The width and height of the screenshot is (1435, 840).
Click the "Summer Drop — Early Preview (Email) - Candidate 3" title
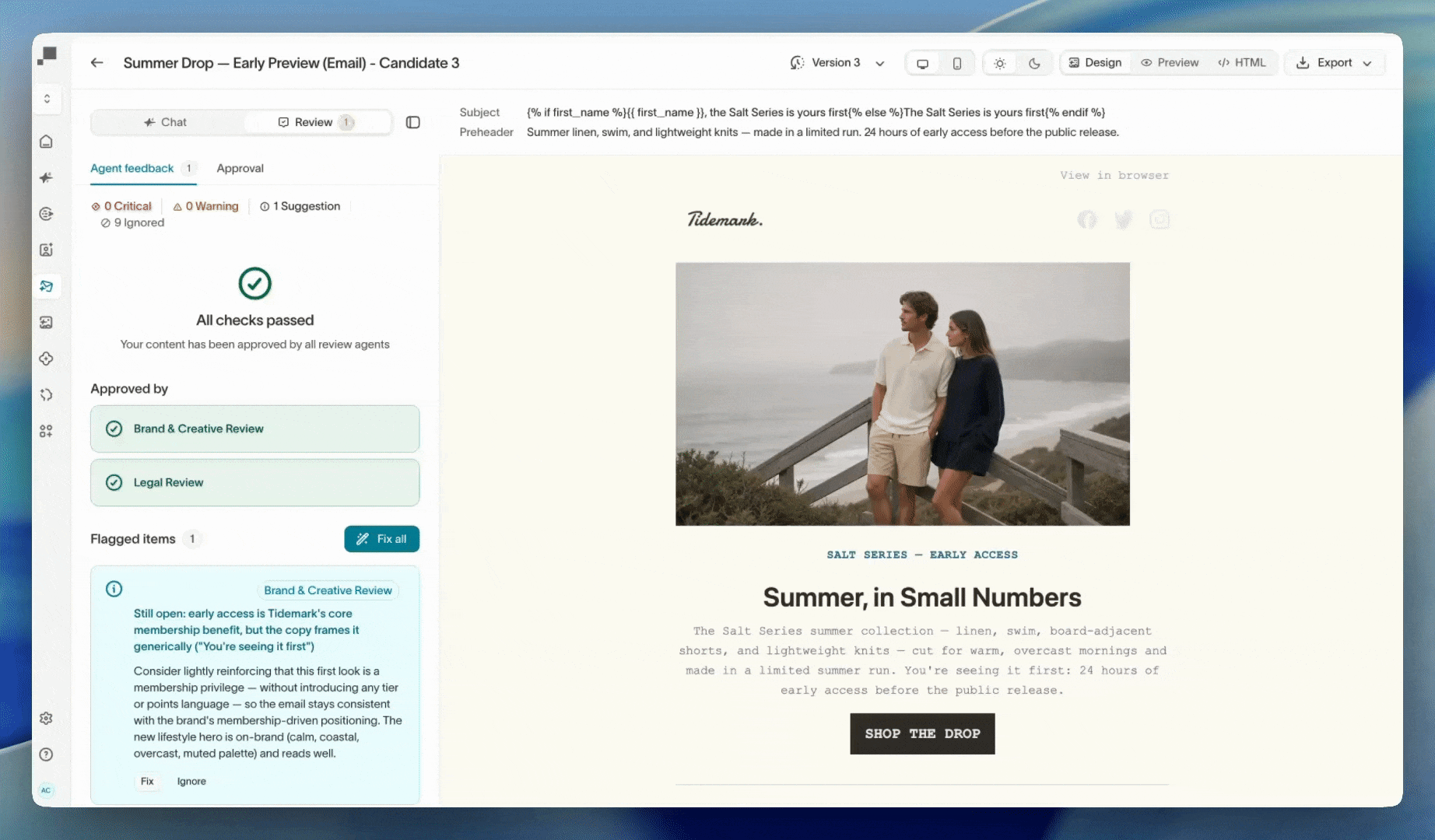291,63
